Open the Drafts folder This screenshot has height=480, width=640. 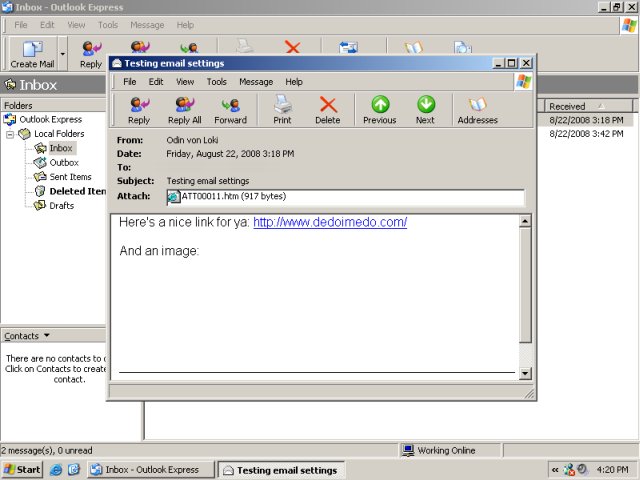point(62,205)
